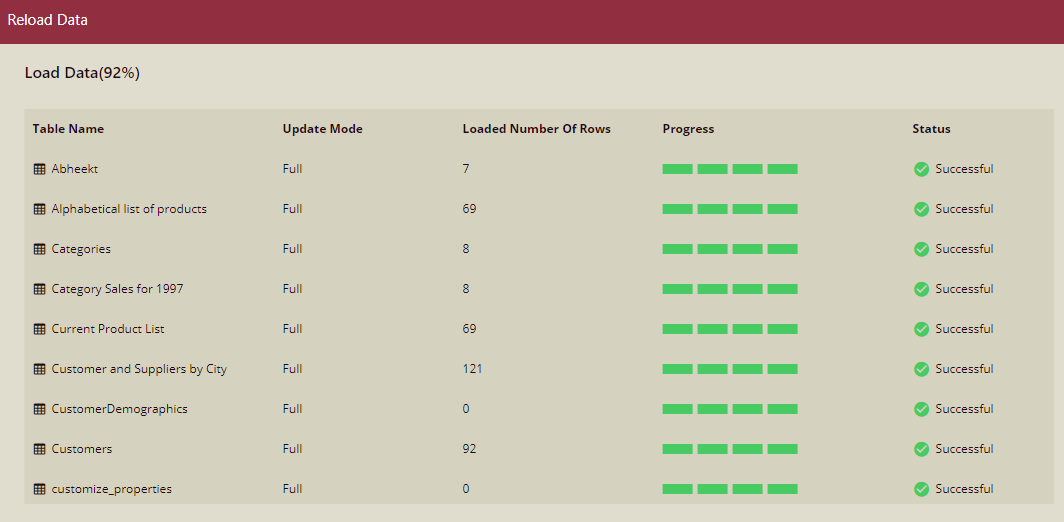Click the table icon beside Categories
1064x522 pixels.
(40, 249)
